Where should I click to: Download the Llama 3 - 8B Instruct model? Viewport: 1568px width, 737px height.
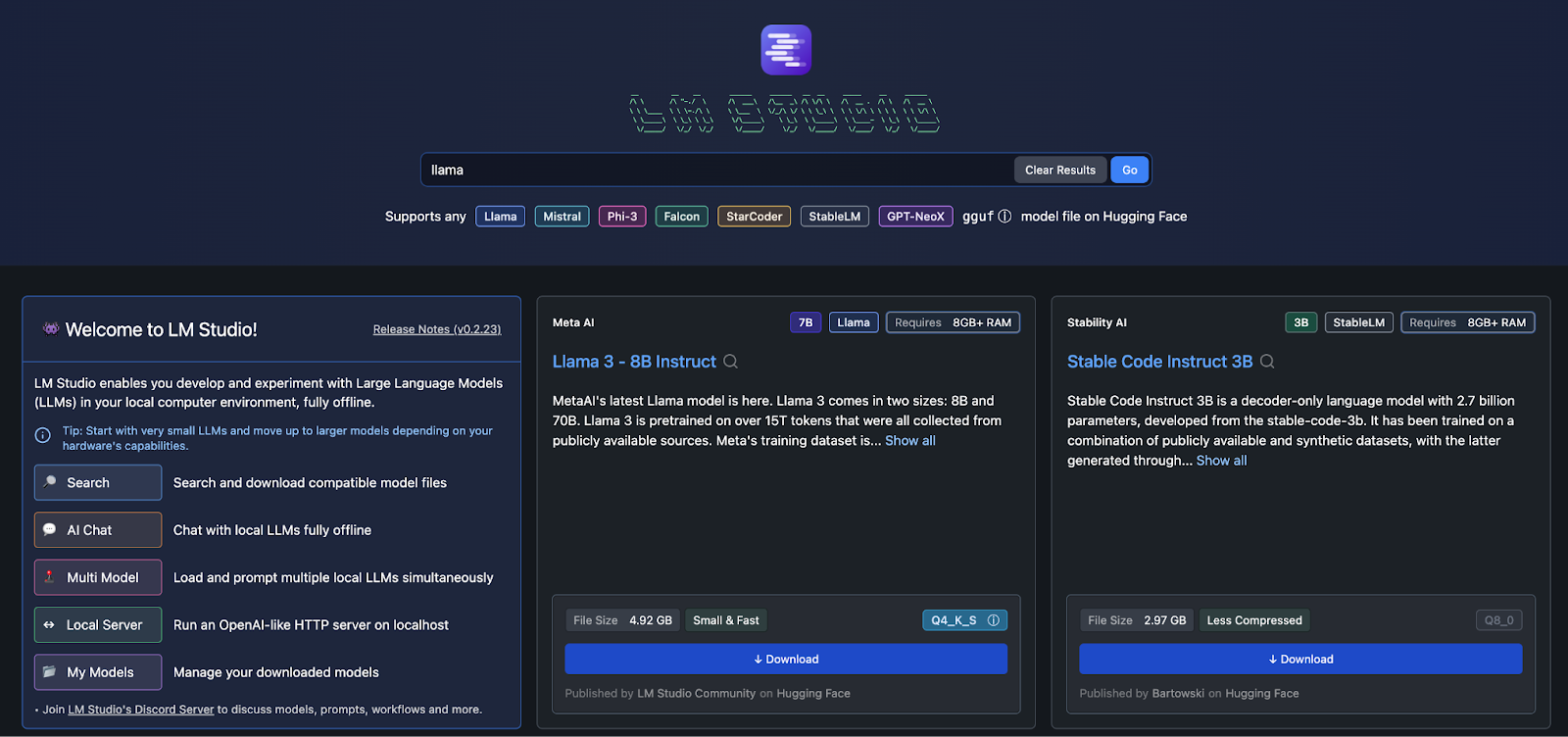coord(786,659)
